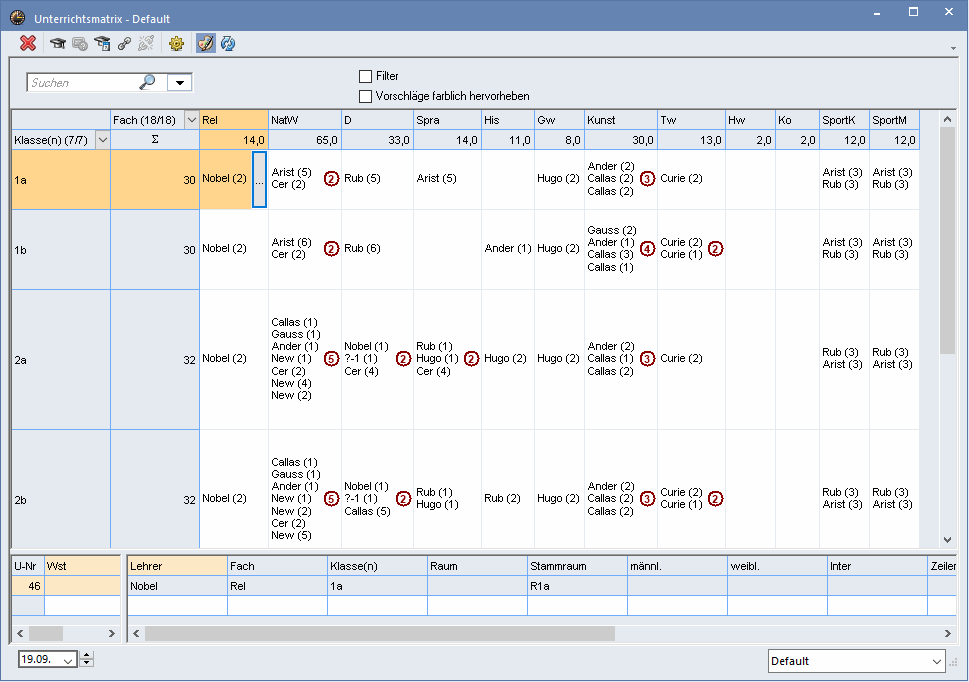Click the greyed-out screen with question mark icon

80,43
